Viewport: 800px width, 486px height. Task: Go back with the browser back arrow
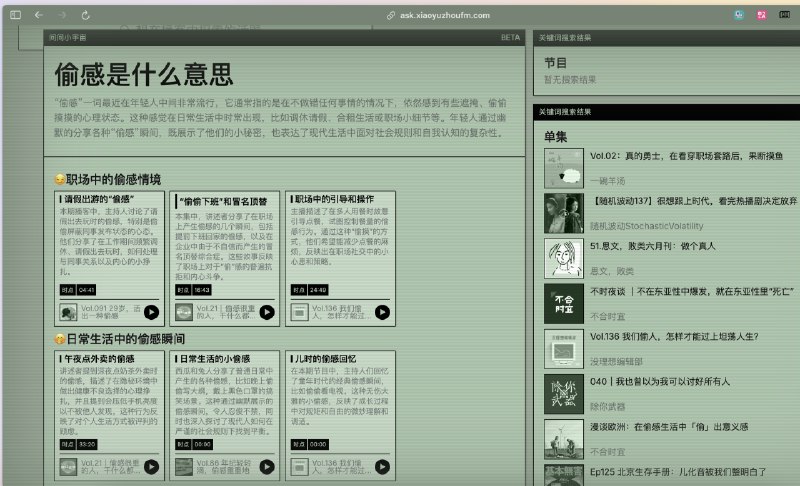pyautogui.click(x=39, y=15)
